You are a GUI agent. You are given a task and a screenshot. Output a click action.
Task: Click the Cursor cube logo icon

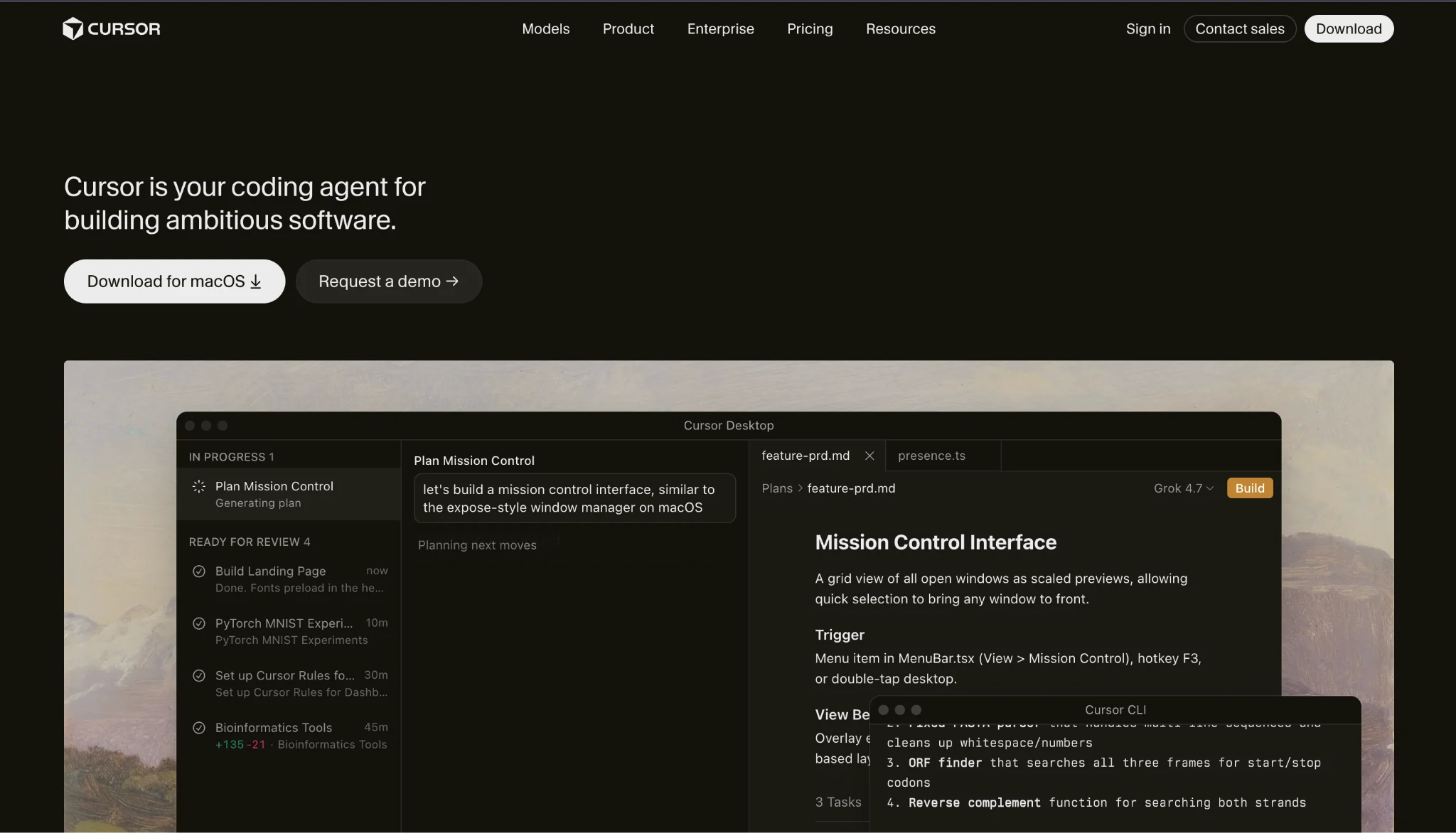click(73, 28)
